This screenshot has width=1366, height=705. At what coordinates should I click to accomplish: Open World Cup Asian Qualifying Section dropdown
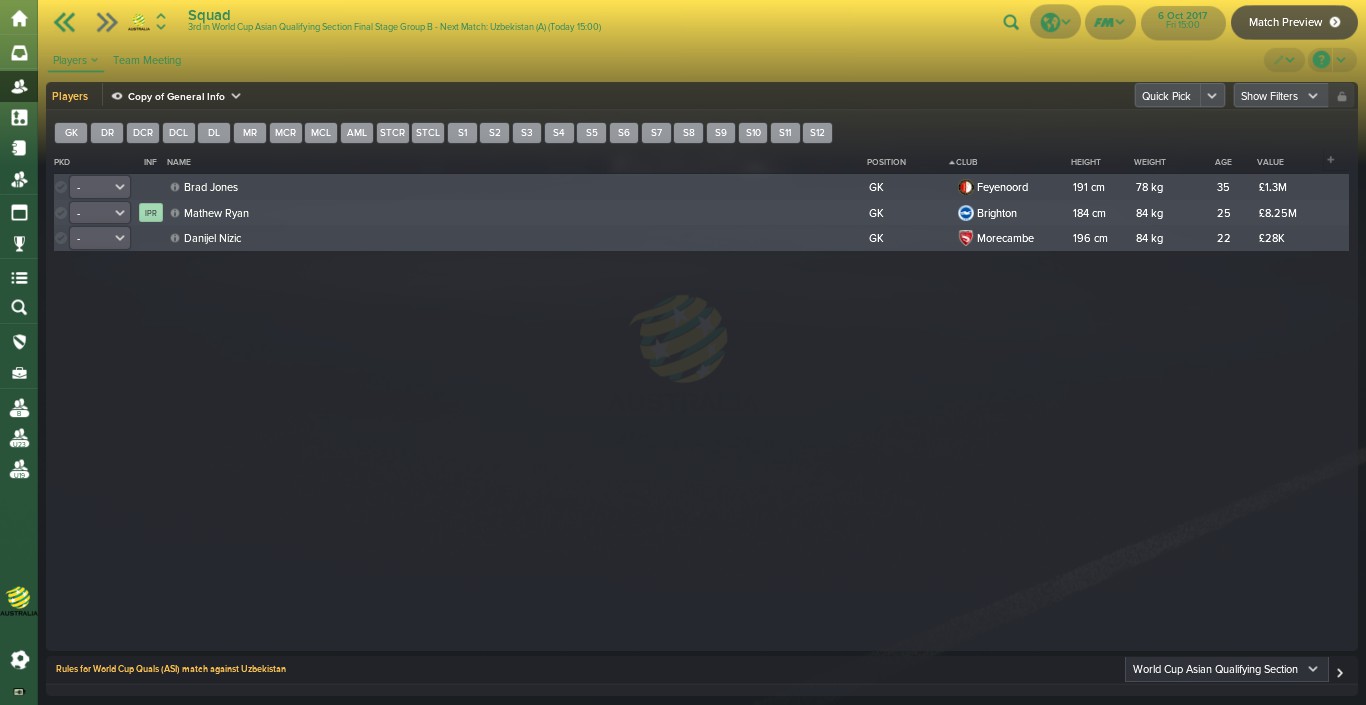pyautogui.click(x=1226, y=669)
